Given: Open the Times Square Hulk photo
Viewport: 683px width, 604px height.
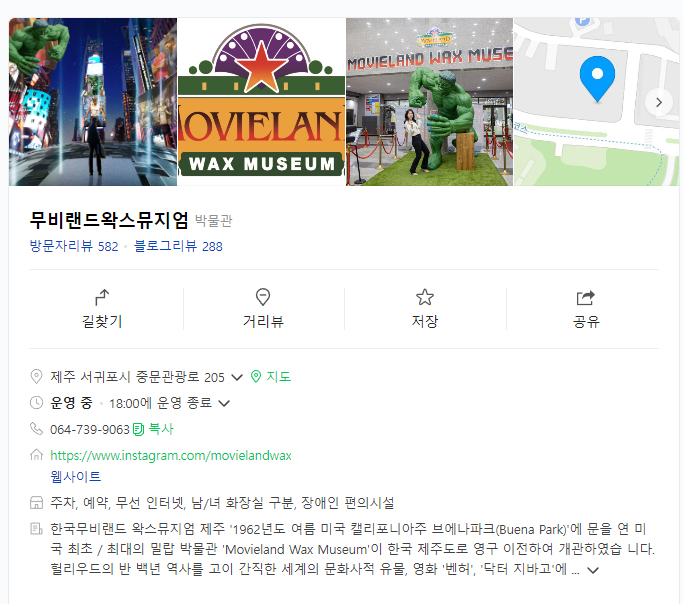Looking at the screenshot, I should 93,102.
